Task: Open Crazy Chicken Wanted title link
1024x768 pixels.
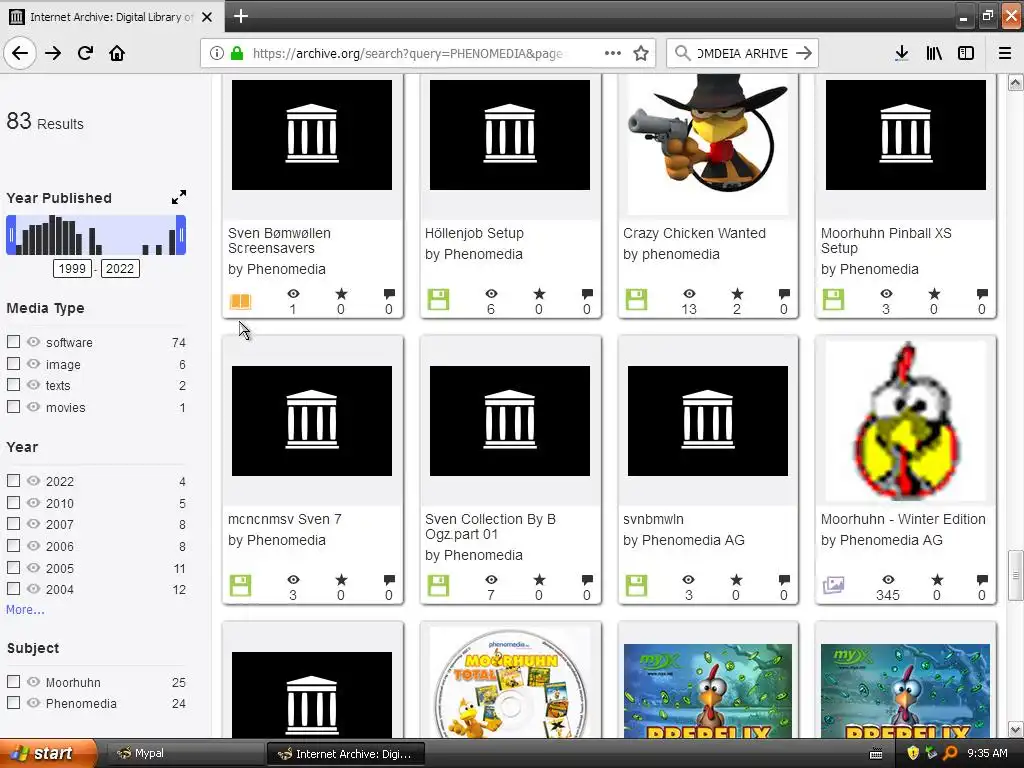Action: tap(694, 233)
